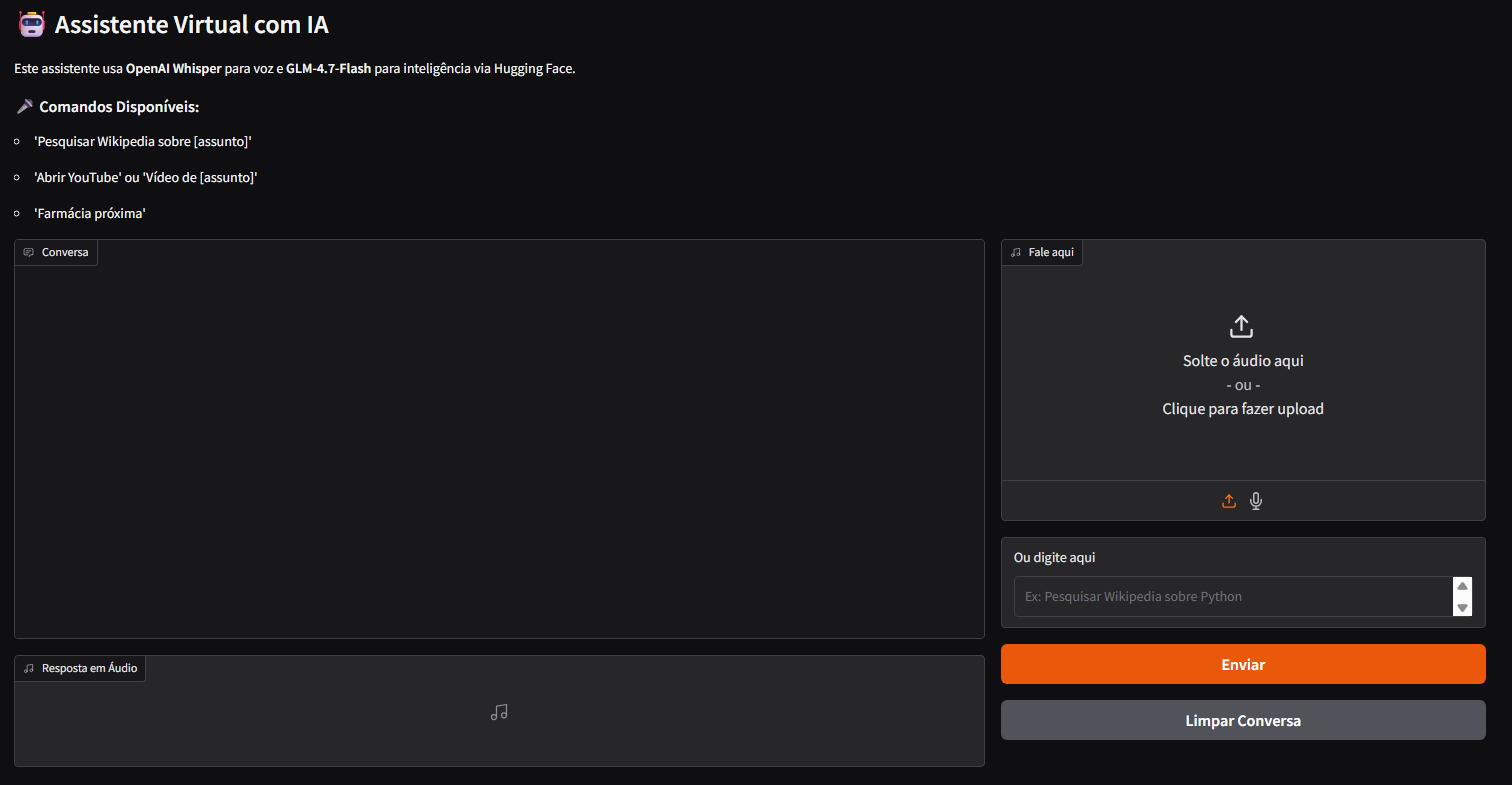Image resolution: width=1512 pixels, height=785 pixels.
Task: Click the 'Ou digite aqui' label
Action: (x=1054, y=557)
